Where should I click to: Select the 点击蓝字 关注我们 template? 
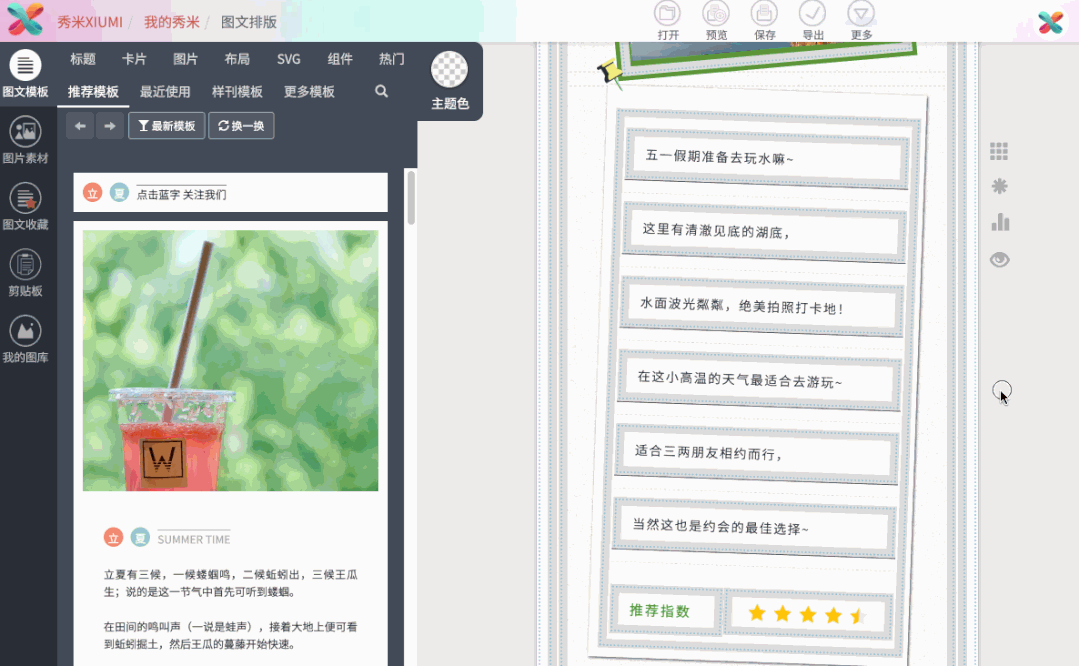pos(231,193)
